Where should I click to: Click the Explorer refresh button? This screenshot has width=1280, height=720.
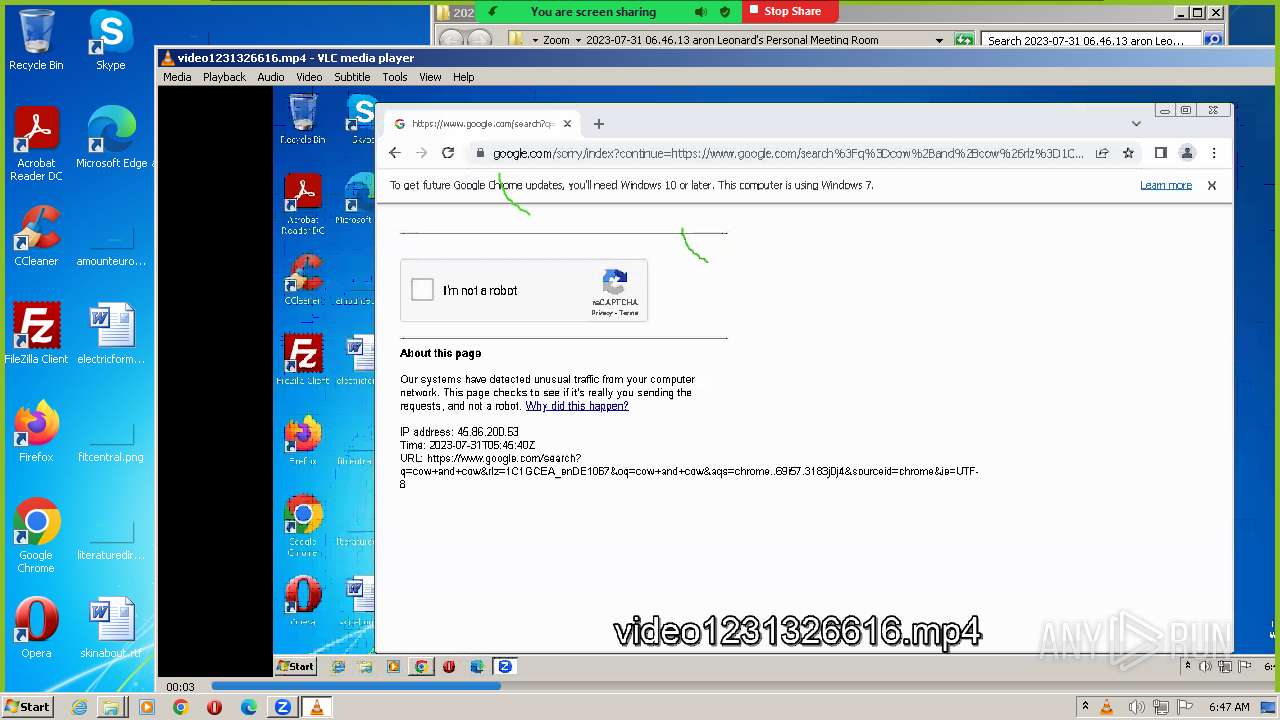964,40
